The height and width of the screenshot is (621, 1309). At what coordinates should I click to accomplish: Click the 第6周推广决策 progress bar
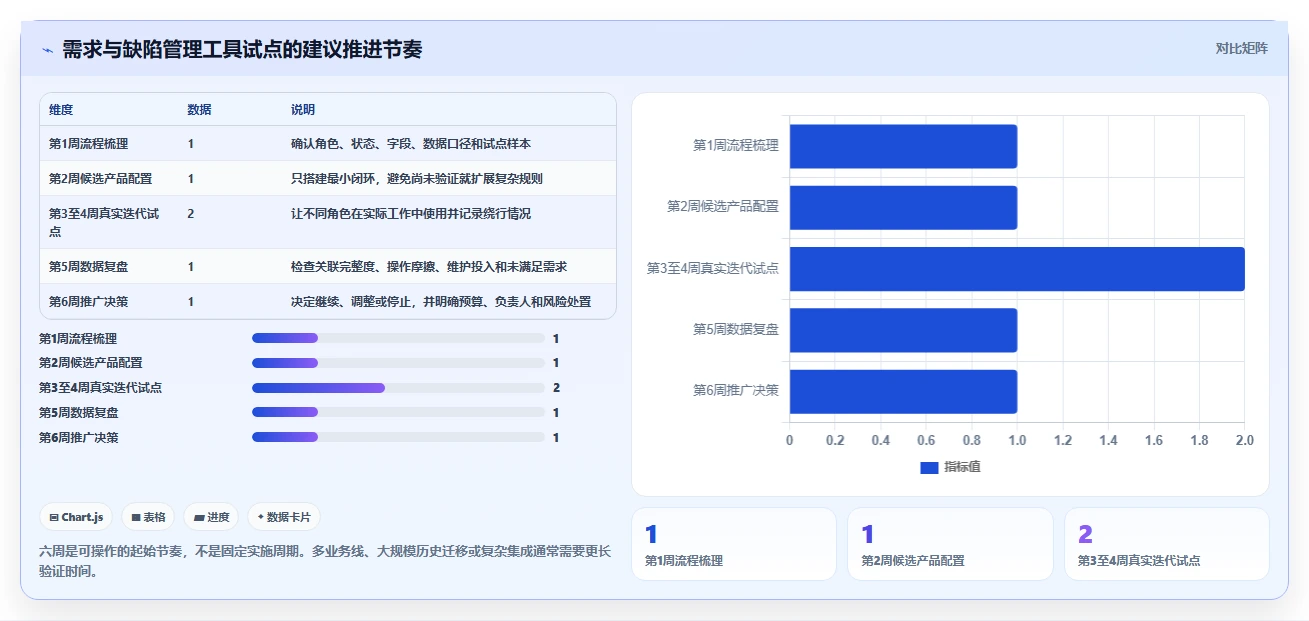(398, 437)
